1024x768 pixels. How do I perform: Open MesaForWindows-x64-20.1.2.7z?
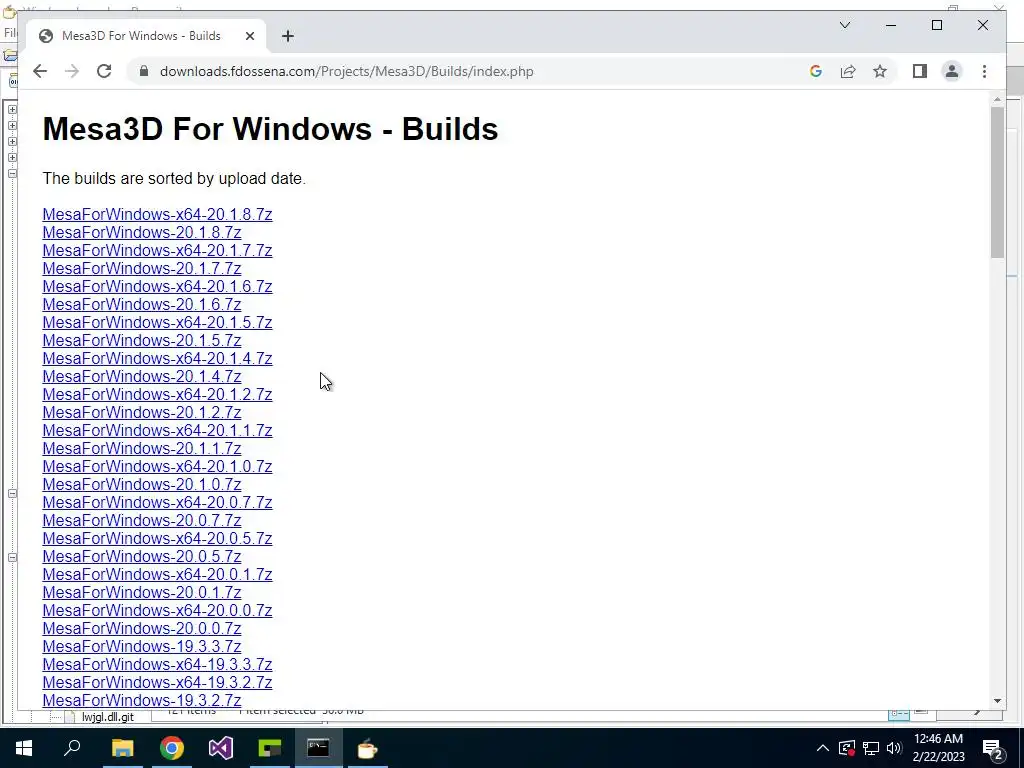(157, 394)
